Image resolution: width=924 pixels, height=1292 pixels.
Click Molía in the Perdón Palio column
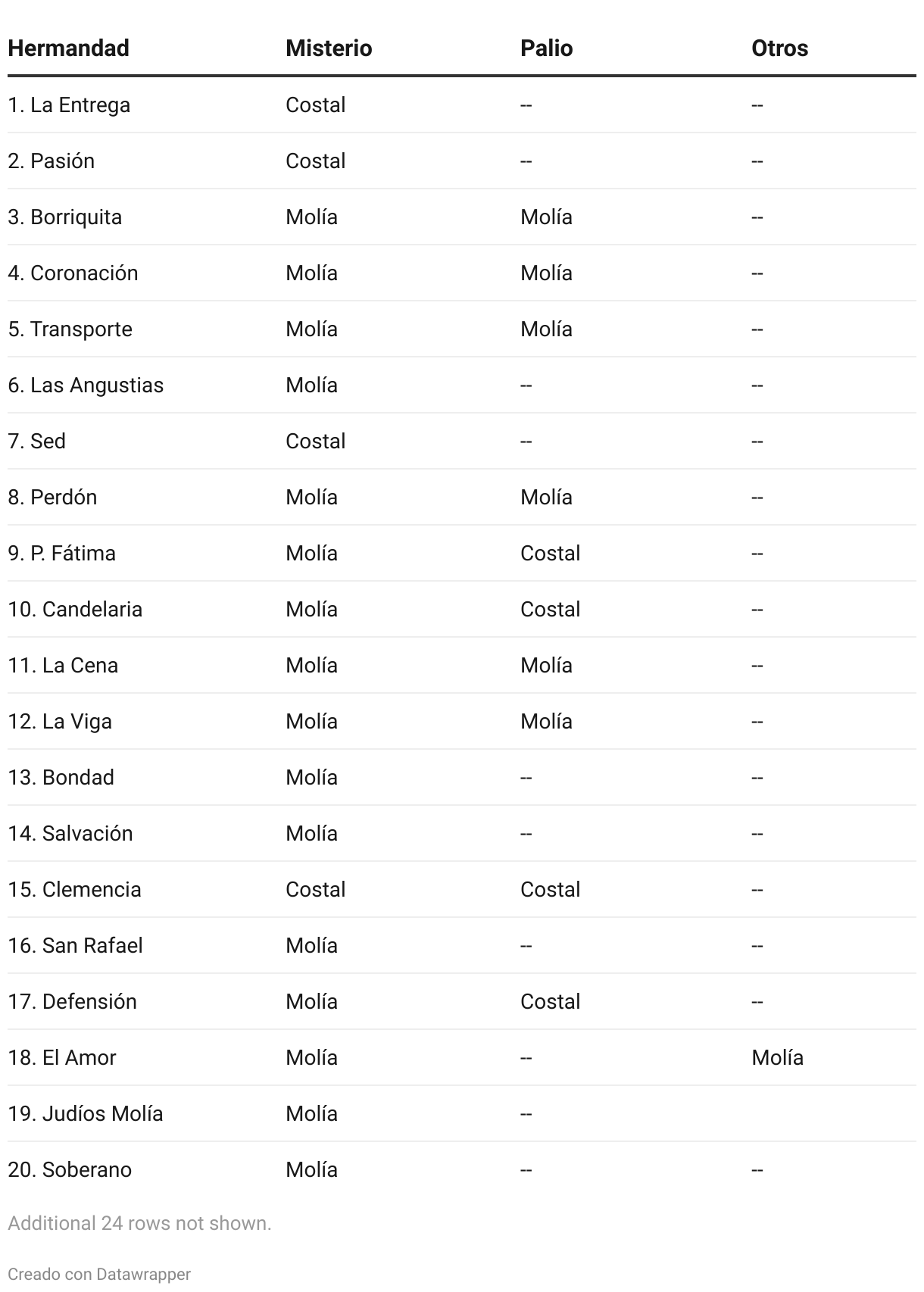(x=546, y=498)
